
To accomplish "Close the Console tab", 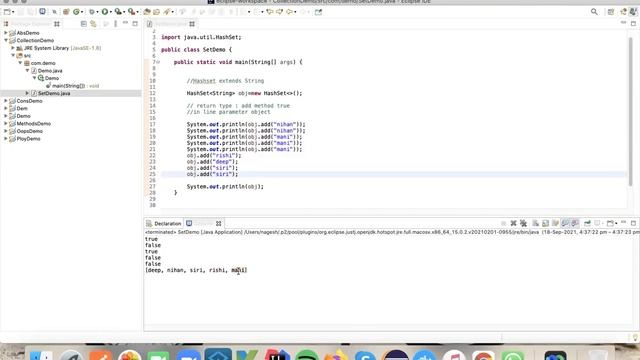I will (x=219, y=223).
